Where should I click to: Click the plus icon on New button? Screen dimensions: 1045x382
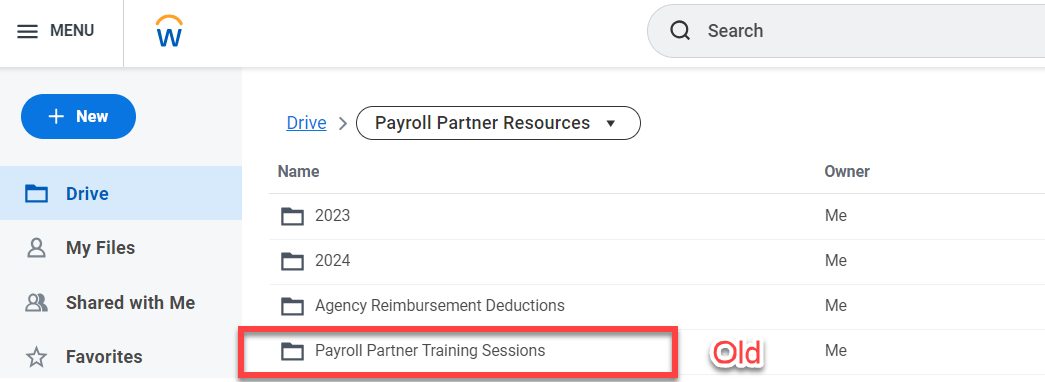pos(57,117)
